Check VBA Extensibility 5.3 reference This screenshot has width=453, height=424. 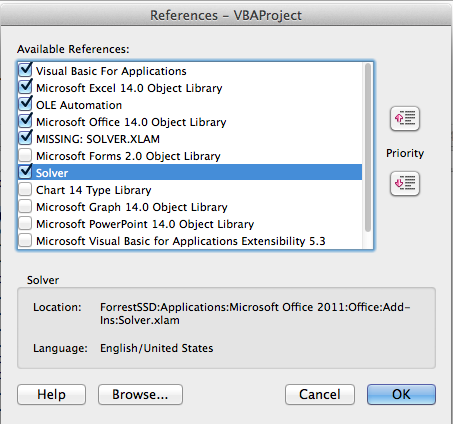tap(25, 241)
